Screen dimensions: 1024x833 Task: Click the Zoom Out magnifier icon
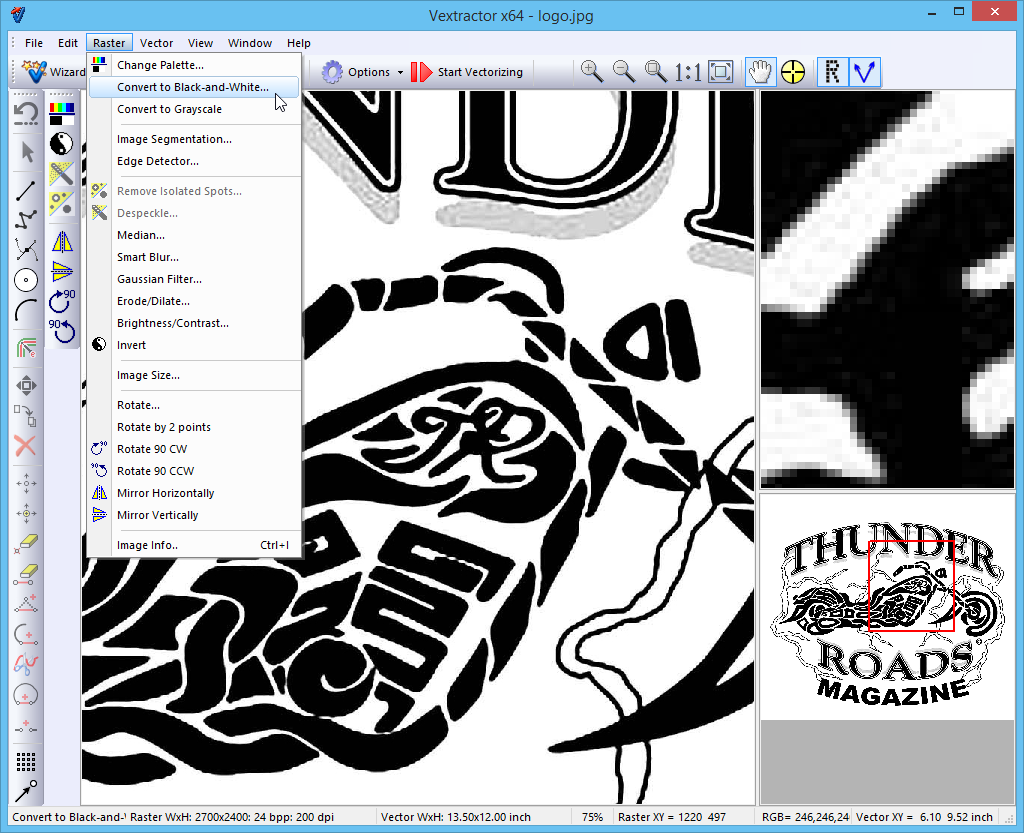point(624,71)
